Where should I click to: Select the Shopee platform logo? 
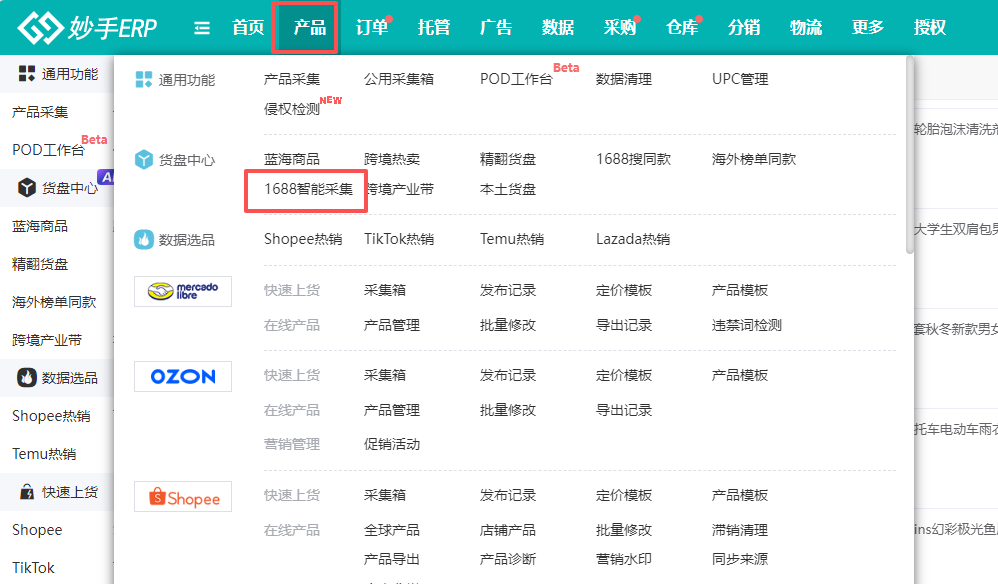[183, 497]
